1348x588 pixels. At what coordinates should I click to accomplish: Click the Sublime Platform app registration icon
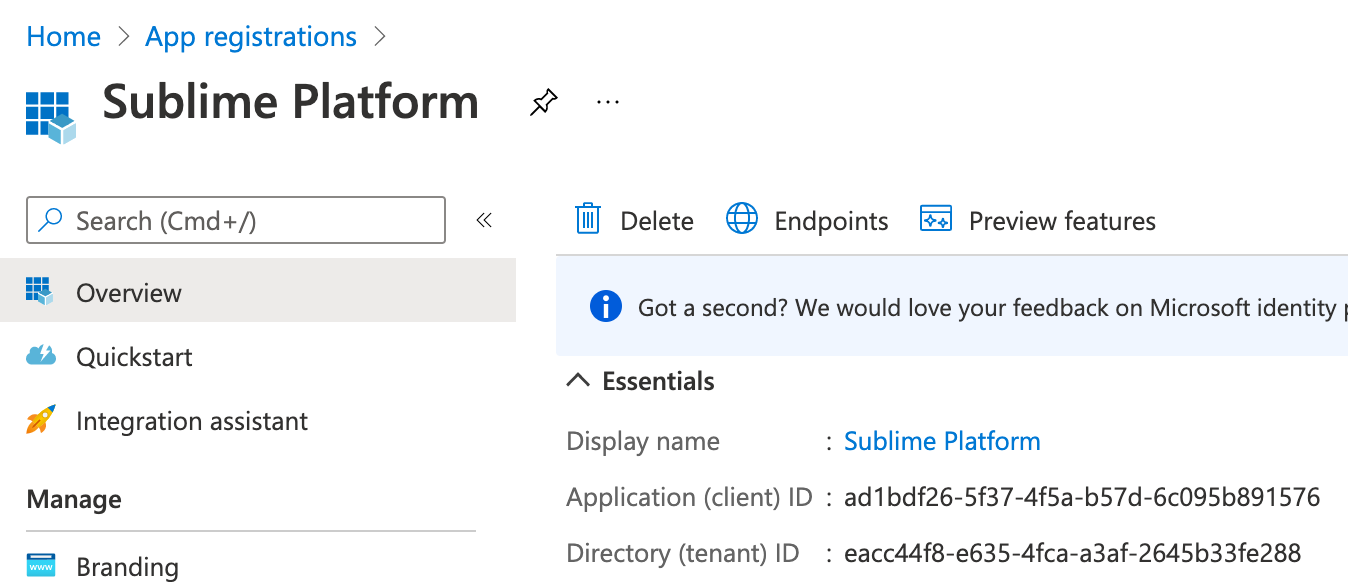click(x=50, y=115)
